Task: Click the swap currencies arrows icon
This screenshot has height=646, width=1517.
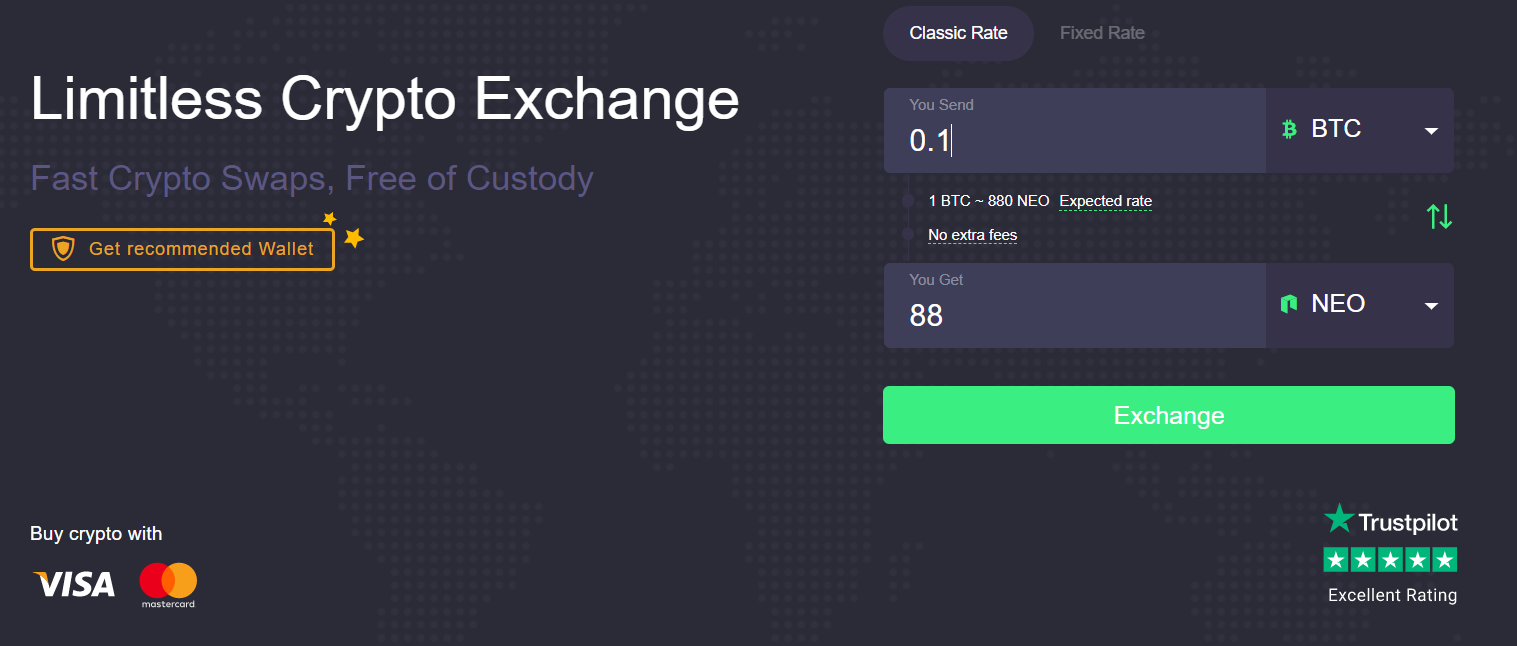Action: [1439, 216]
